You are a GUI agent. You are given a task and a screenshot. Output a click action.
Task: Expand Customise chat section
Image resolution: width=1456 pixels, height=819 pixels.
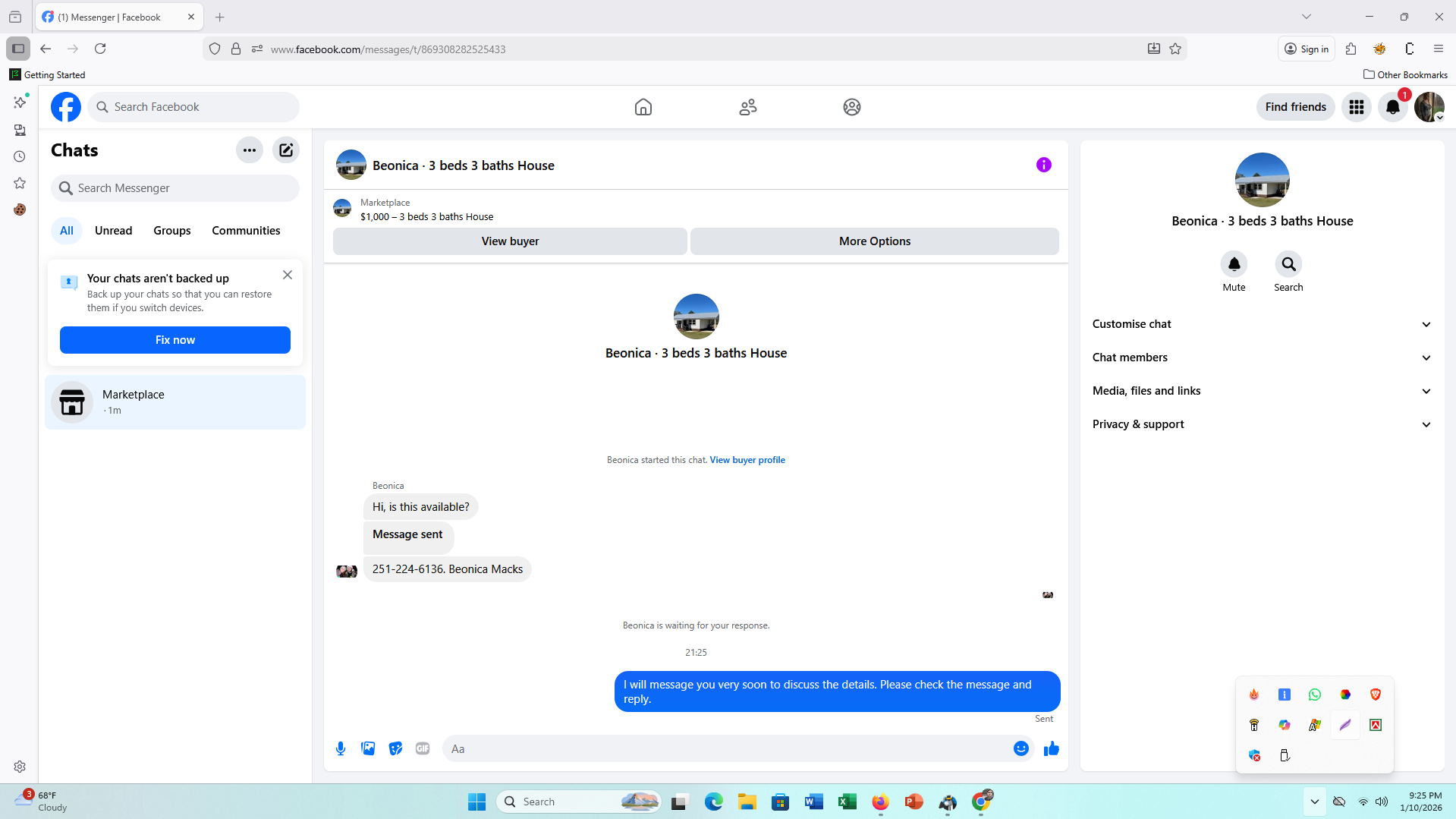click(x=1263, y=324)
